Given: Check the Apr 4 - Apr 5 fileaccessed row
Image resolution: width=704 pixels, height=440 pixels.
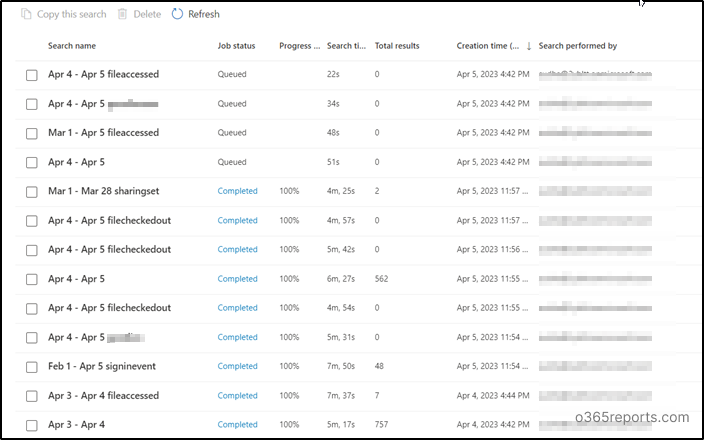Looking at the screenshot, I should 31,75.
